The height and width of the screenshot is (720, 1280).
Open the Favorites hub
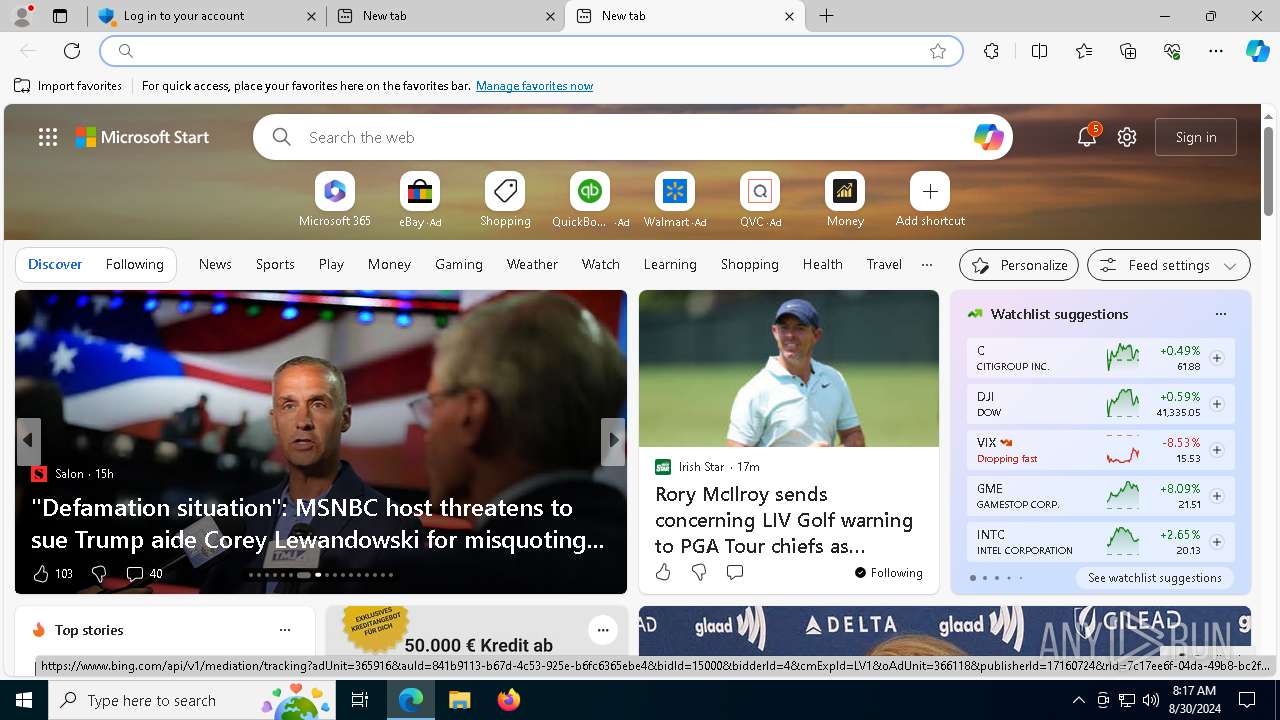(1084, 51)
